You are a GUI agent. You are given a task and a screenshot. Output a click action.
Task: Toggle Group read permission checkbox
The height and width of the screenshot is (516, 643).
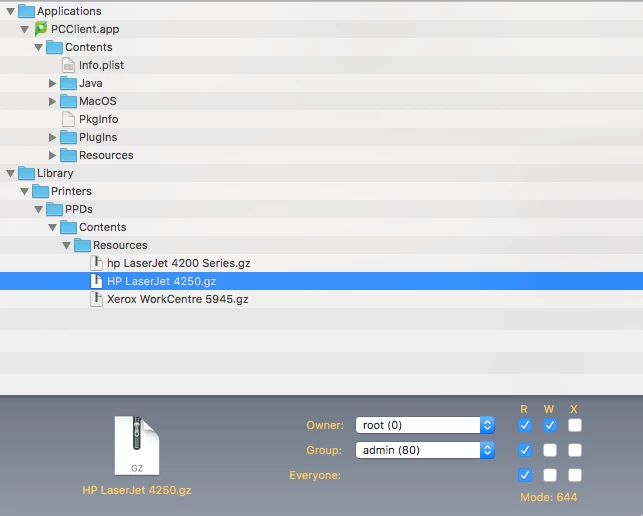pos(525,450)
